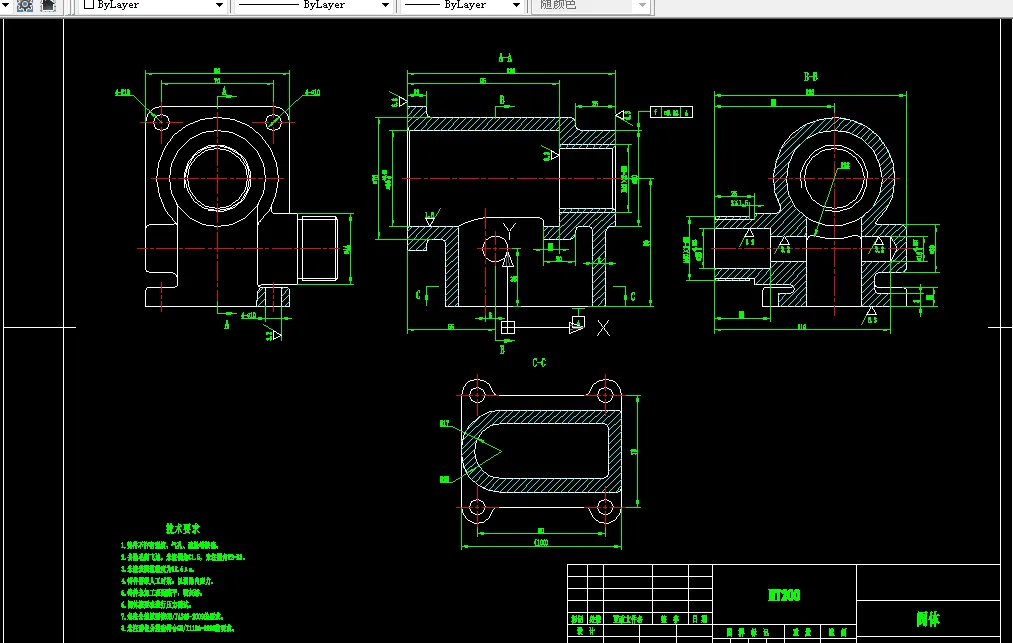The image size is (1013, 643).
Task: Select the 设计 title block cell text
Action: click(x=585, y=631)
